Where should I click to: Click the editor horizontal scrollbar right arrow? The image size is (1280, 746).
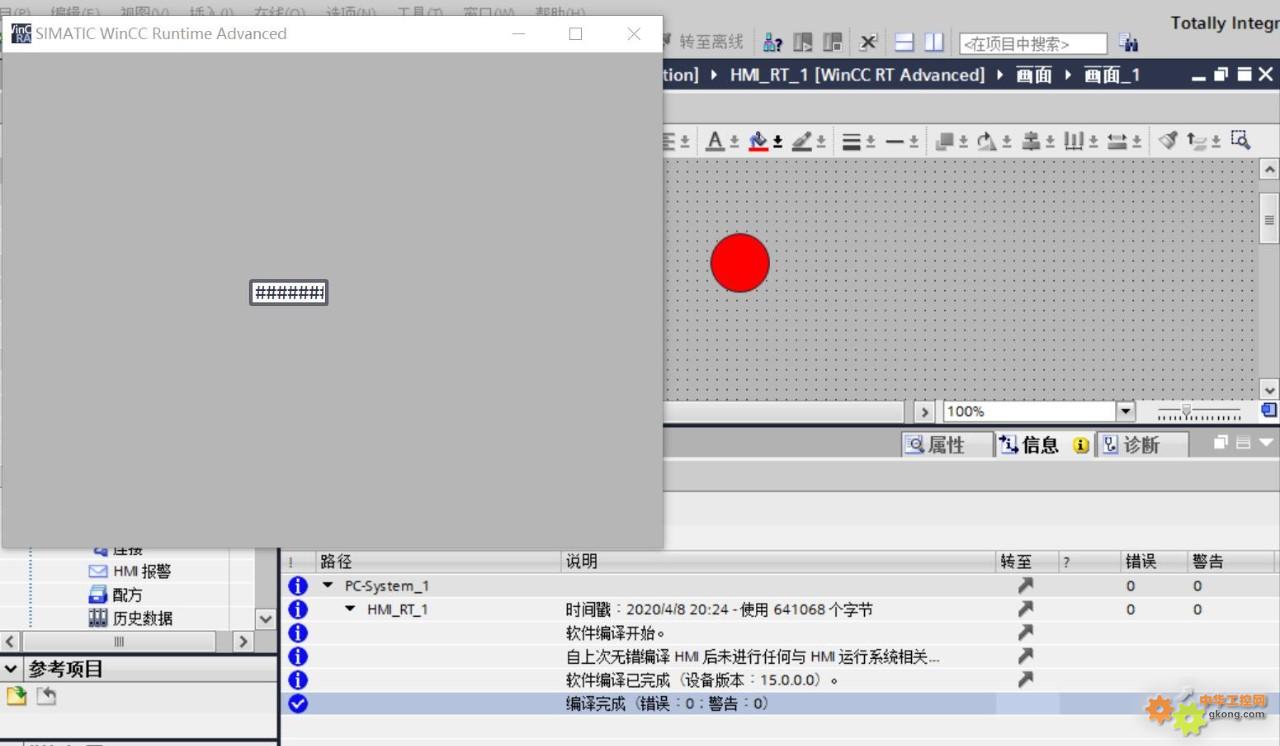(925, 411)
